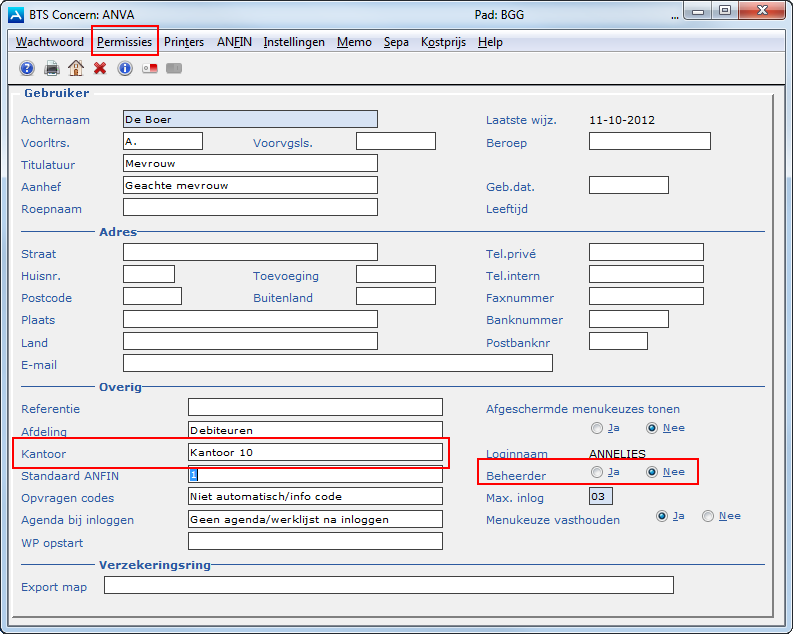Click the blue info icon
This screenshot has height=634, width=793.
point(125,68)
